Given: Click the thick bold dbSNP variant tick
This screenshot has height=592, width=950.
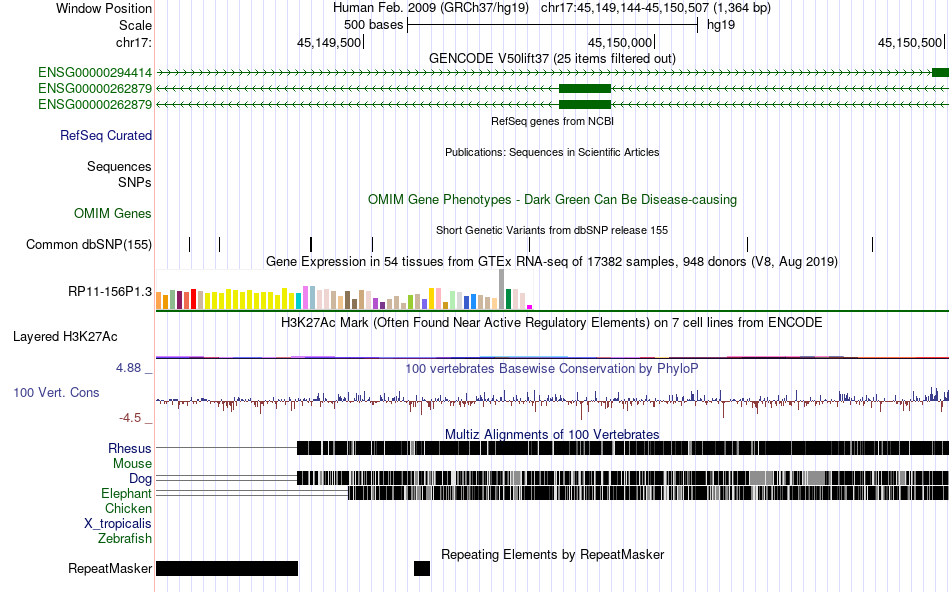Looking at the screenshot, I should (x=311, y=244).
